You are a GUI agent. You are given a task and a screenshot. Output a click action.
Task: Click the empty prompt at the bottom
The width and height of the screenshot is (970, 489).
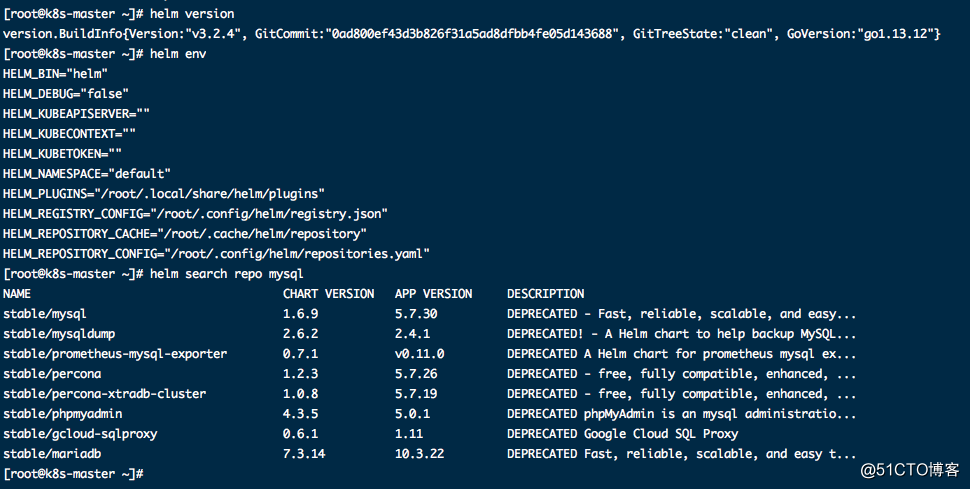pos(73,474)
